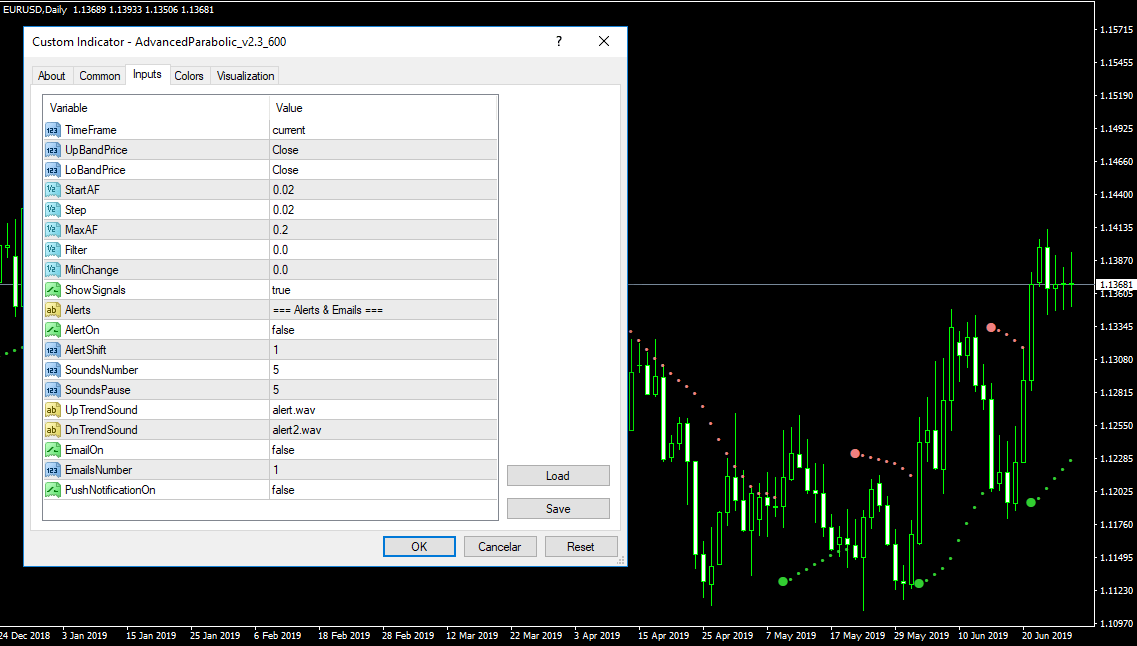
Task: Close the Custom Indicator dialog
Action: click(x=603, y=41)
